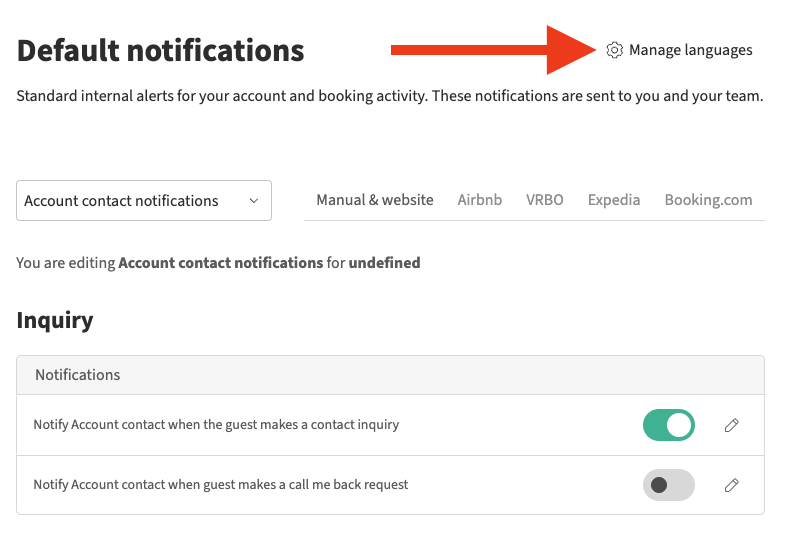The height and width of the screenshot is (536, 788).
Task: Select the Manual & website tab
Action: (x=375, y=200)
